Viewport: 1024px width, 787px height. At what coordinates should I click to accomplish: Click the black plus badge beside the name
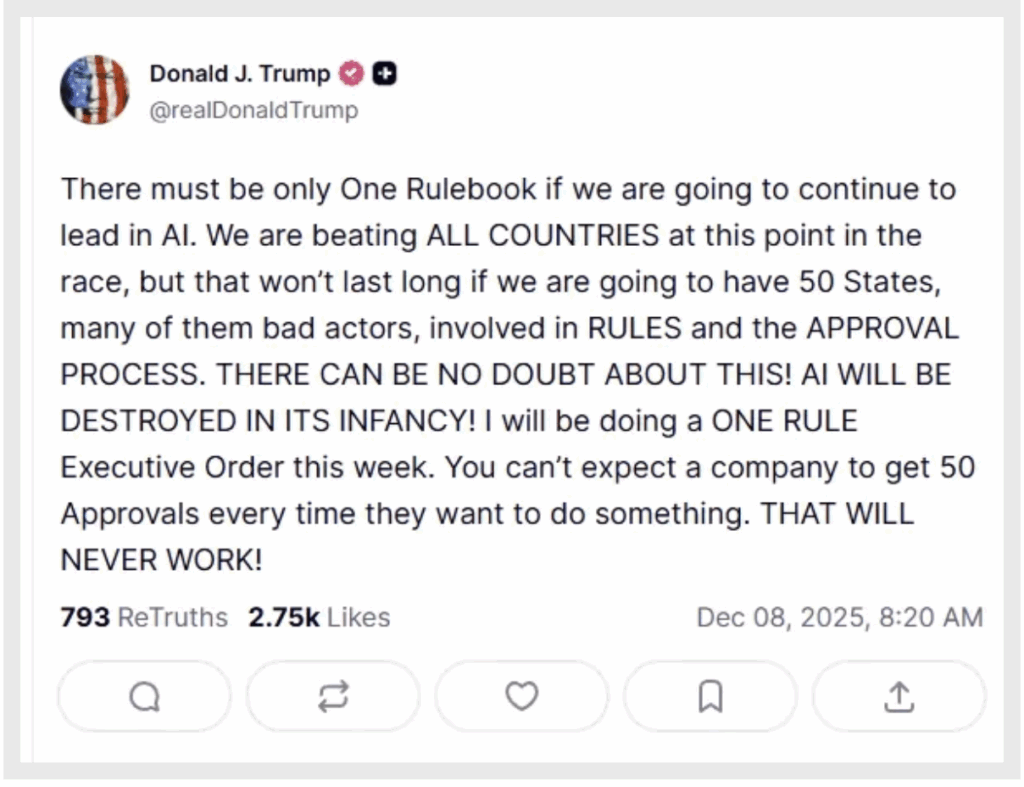click(385, 74)
